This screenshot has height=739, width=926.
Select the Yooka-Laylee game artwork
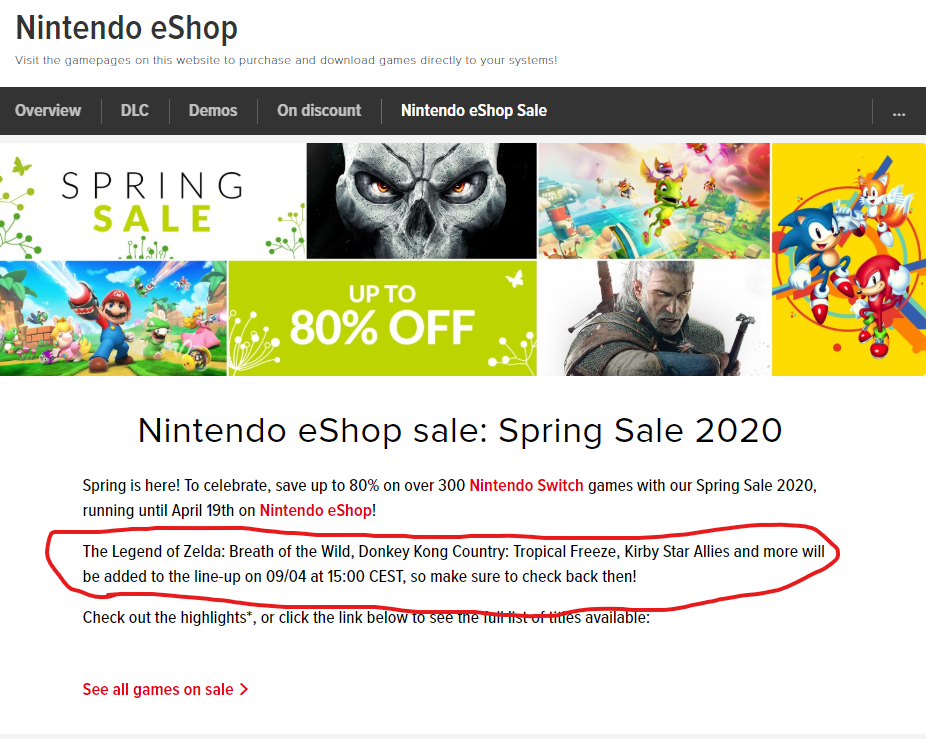[x=654, y=201]
